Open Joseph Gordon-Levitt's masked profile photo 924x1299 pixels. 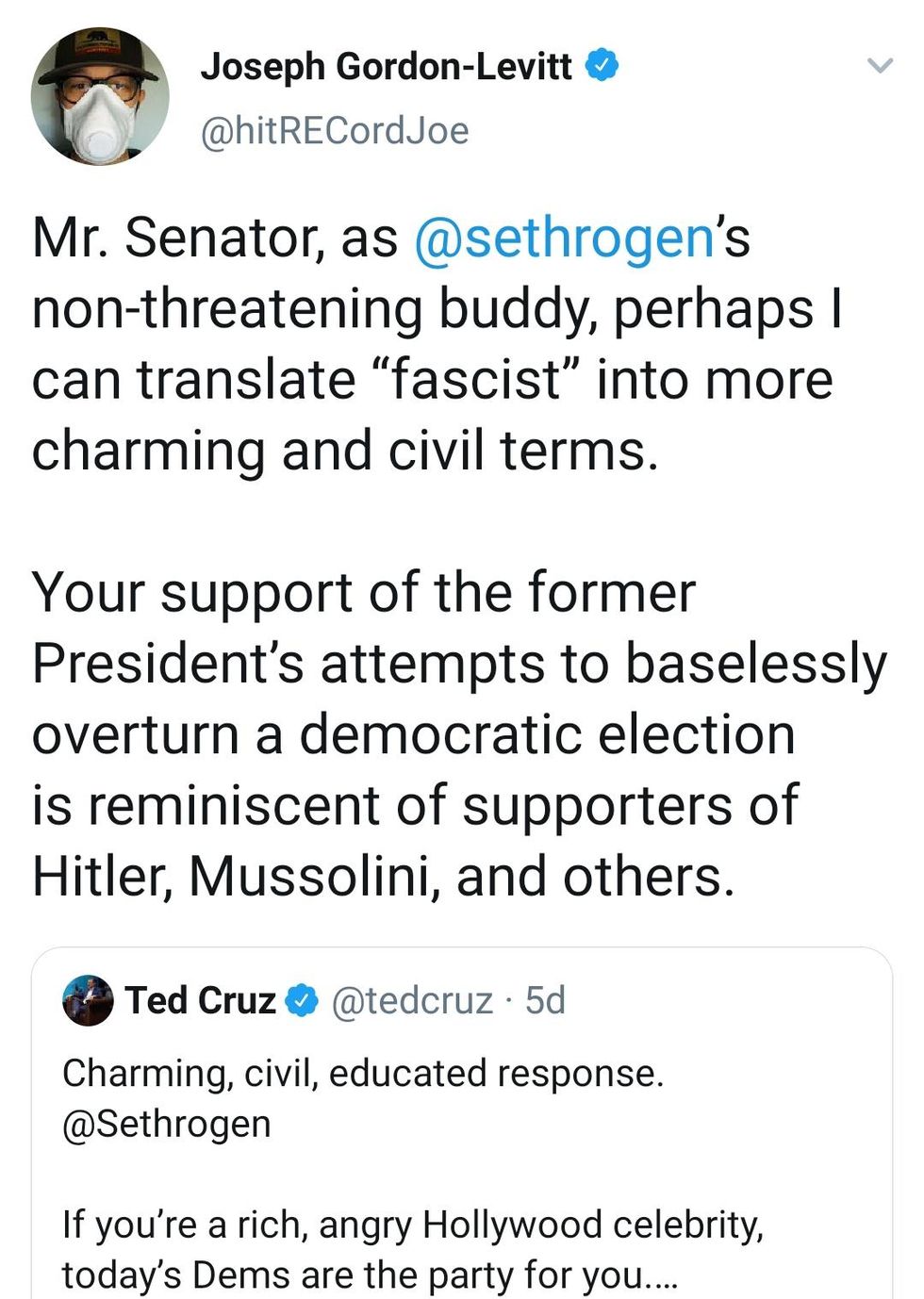pos(100,97)
